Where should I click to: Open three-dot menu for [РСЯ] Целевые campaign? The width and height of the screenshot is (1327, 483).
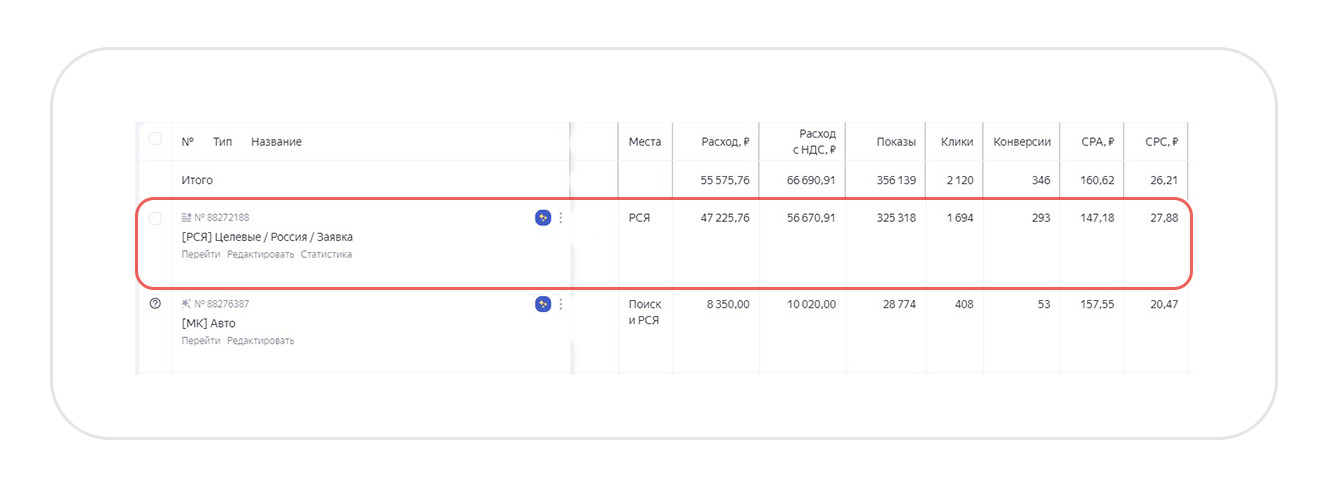[x=560, y=218]
